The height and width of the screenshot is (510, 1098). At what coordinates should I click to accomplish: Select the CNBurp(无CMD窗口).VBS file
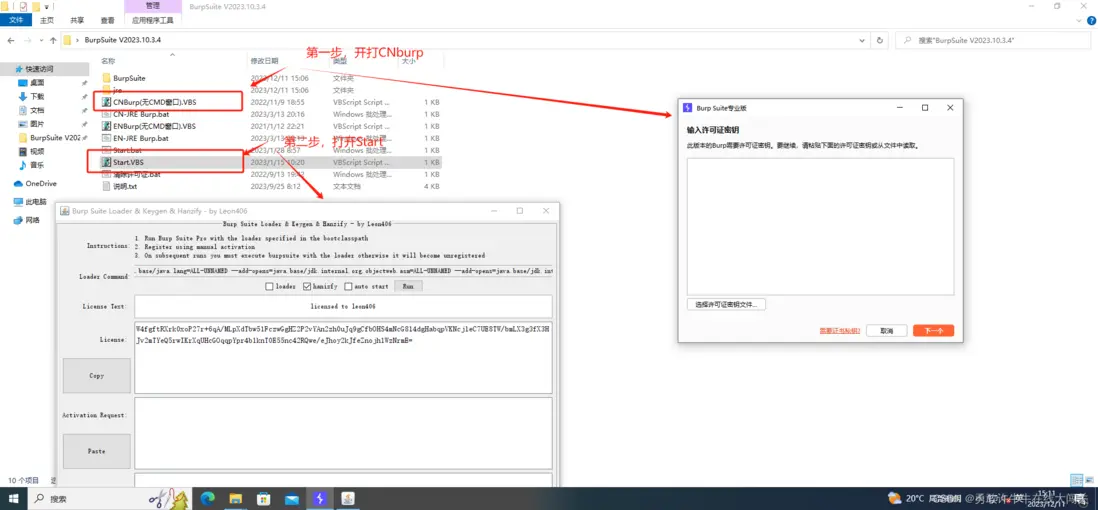pyautogui.click(x=154, y=102)
